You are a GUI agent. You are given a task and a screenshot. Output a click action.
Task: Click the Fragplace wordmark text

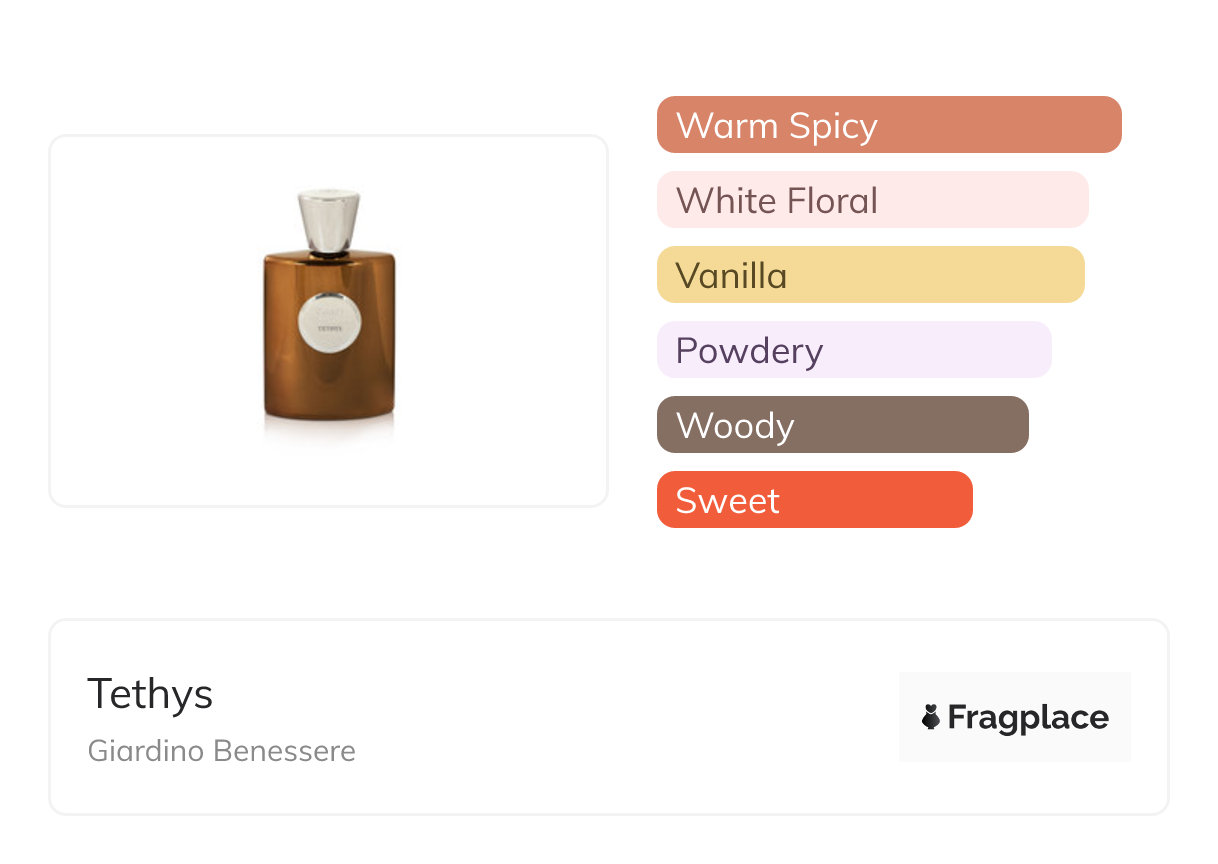tap(1028, 717)
